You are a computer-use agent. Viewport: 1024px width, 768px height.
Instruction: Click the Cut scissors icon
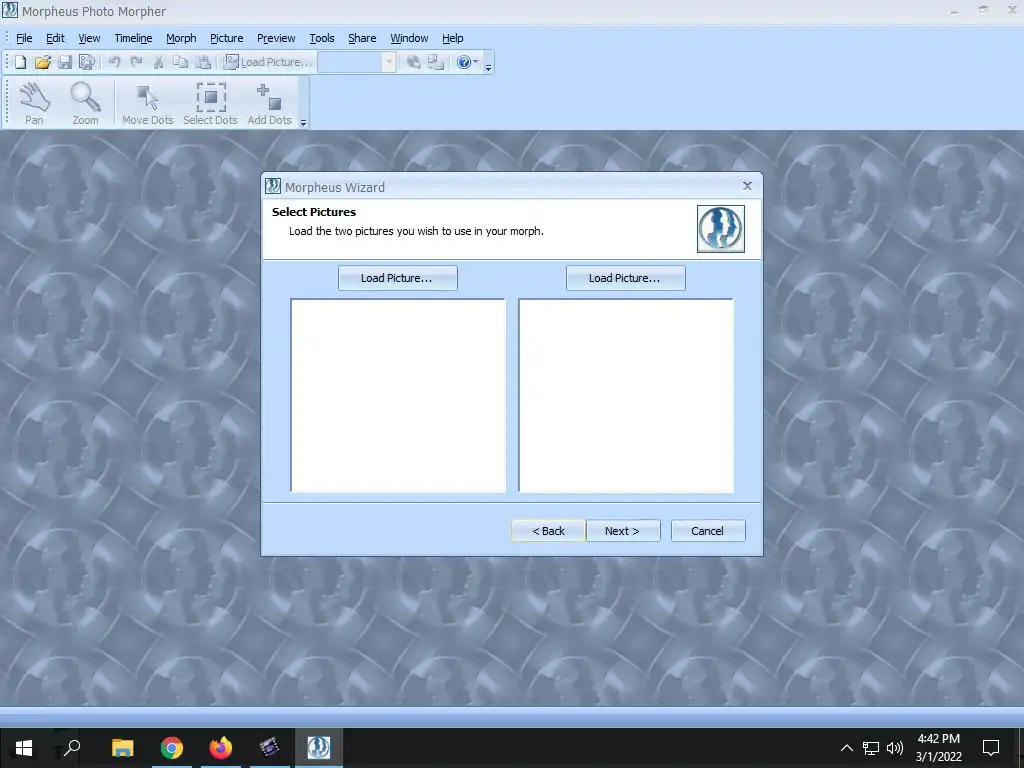click(x=158, y=62)
